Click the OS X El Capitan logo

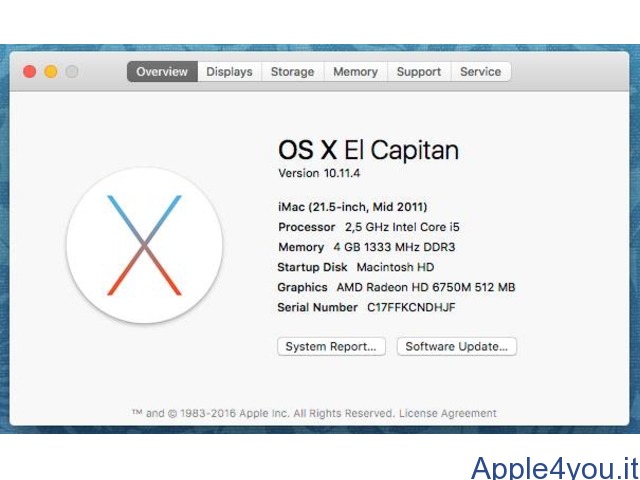144,245
